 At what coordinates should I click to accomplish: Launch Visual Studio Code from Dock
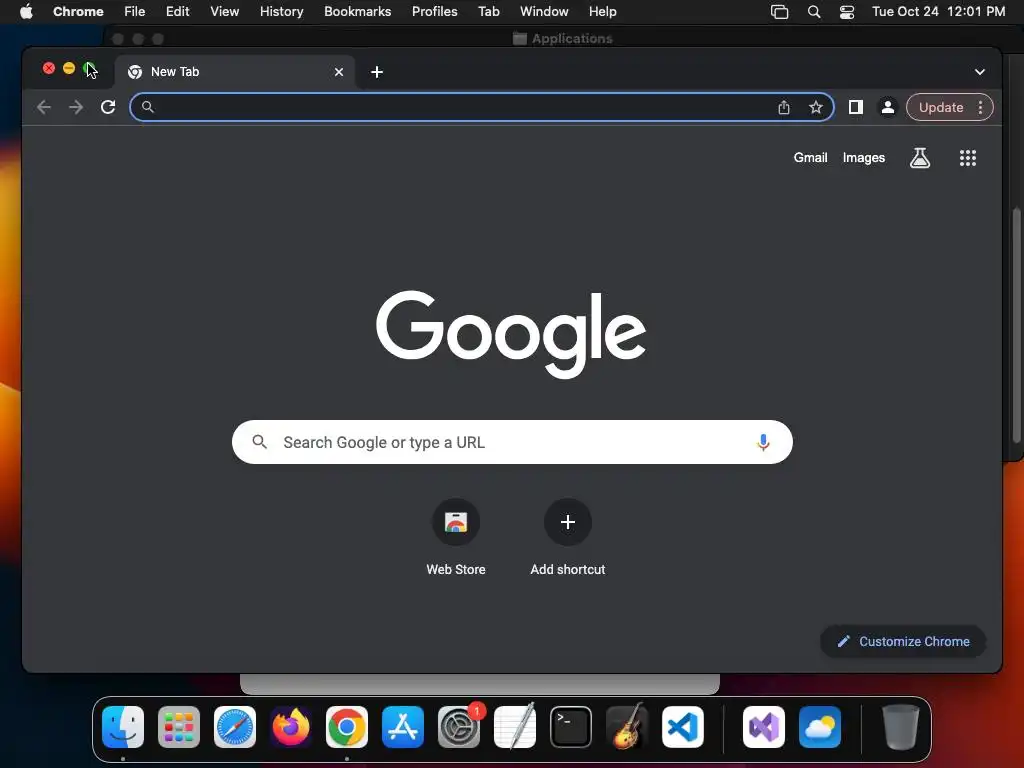[682, 727]
